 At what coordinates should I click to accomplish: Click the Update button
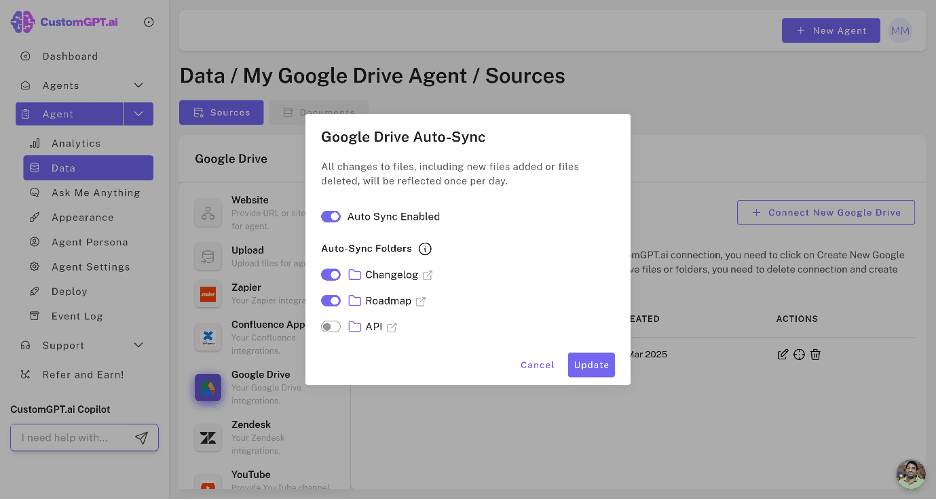591,365
